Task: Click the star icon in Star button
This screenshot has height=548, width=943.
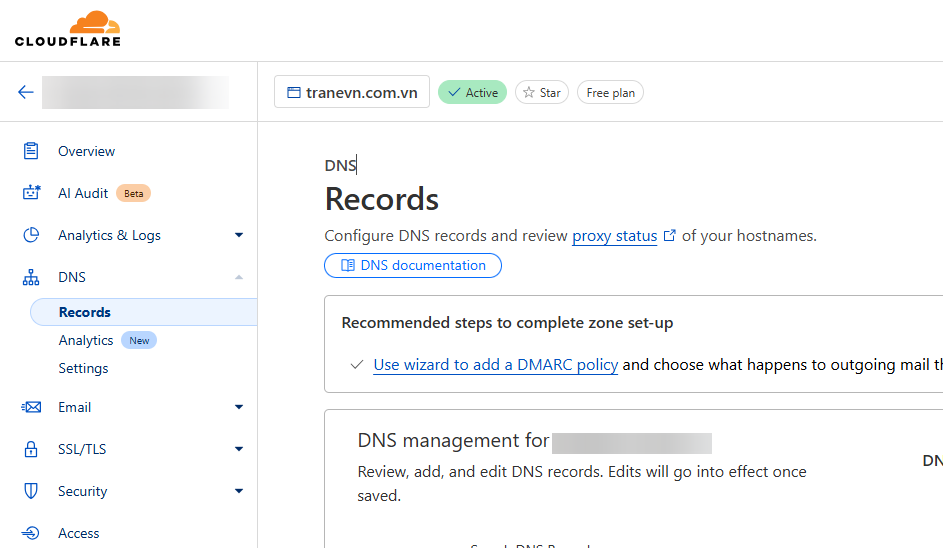Action: click(529, 92)
